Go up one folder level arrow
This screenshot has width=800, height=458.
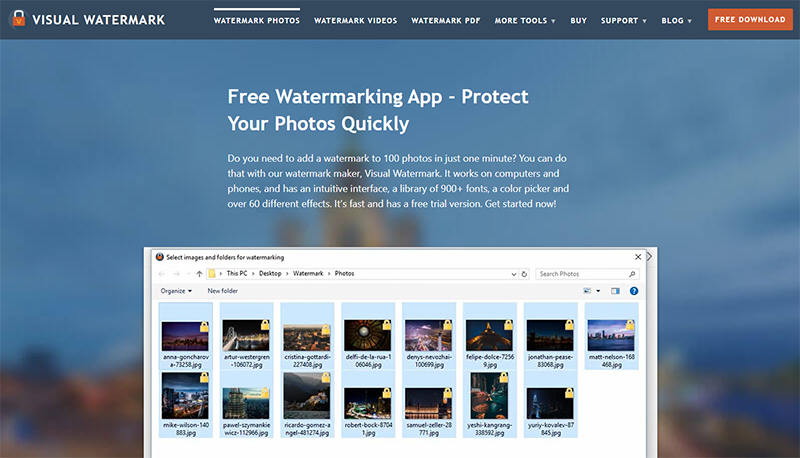199,274
